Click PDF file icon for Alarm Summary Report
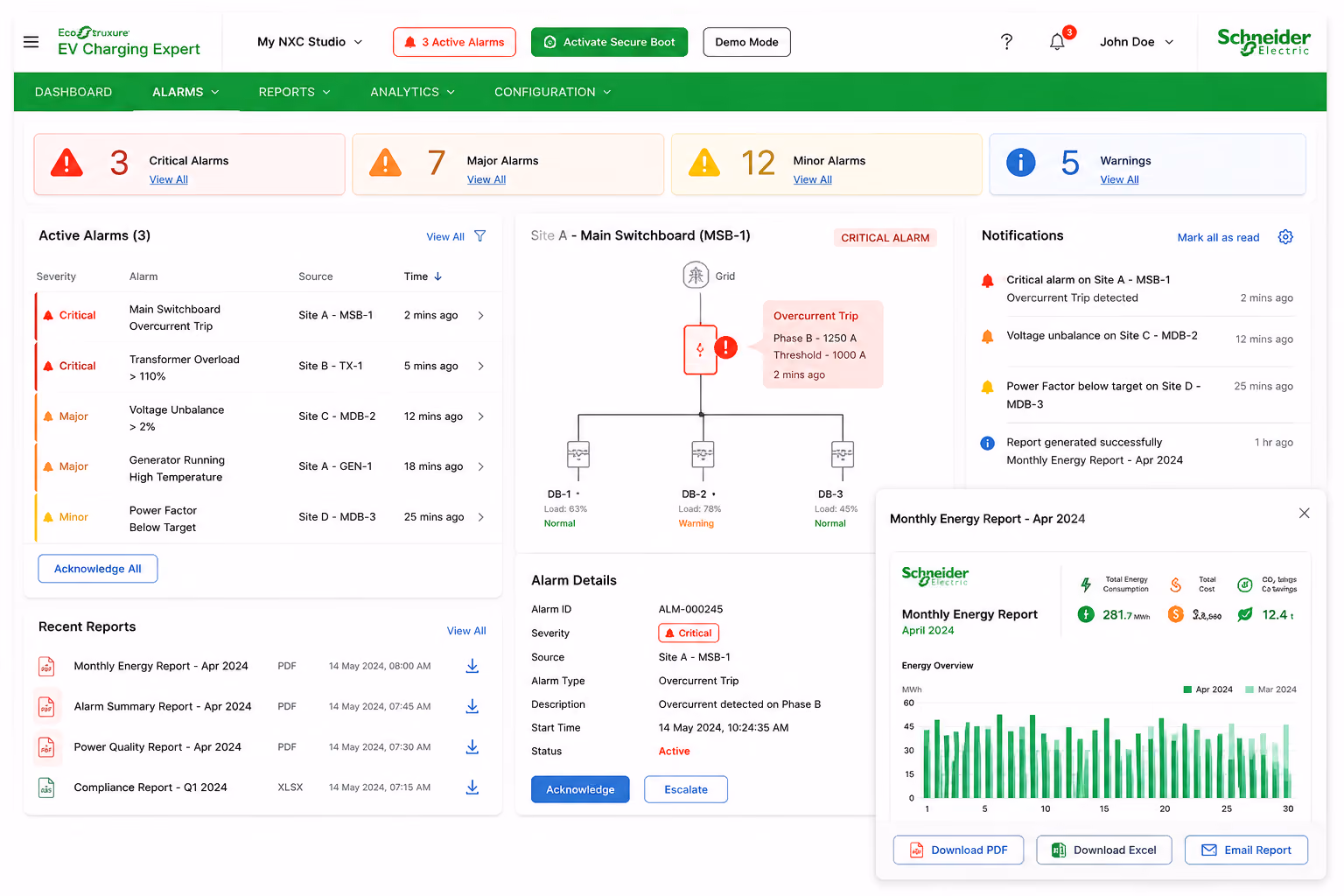This screenshot has width=1344, height=896. pyautogui.click(x=46, y=706)
